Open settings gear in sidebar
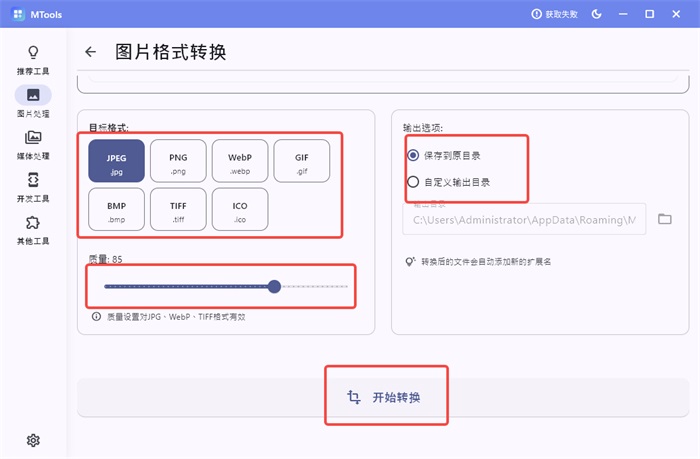 tap(33, 440)
